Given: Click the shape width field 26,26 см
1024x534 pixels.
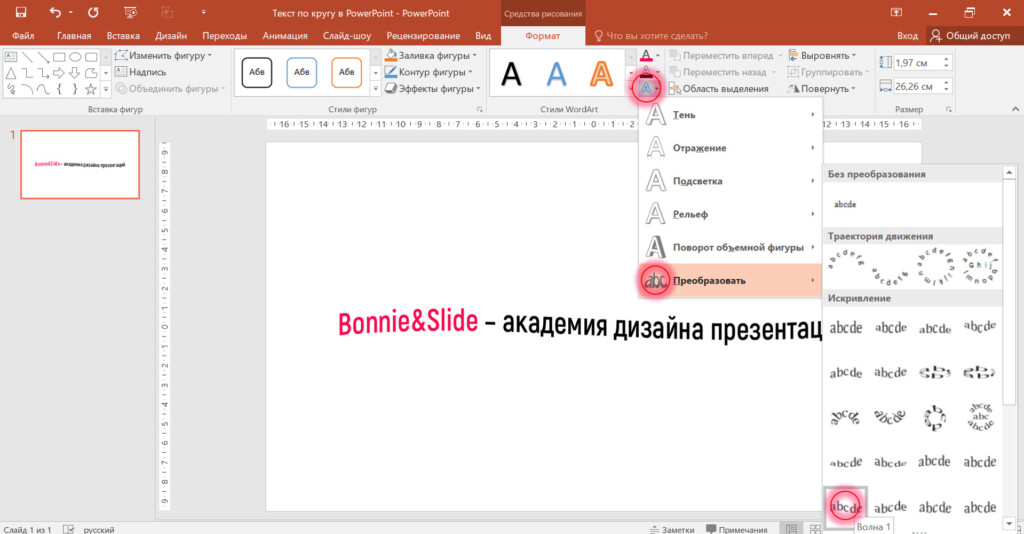Looking at the screenshot, I should (x=916, y=86).
